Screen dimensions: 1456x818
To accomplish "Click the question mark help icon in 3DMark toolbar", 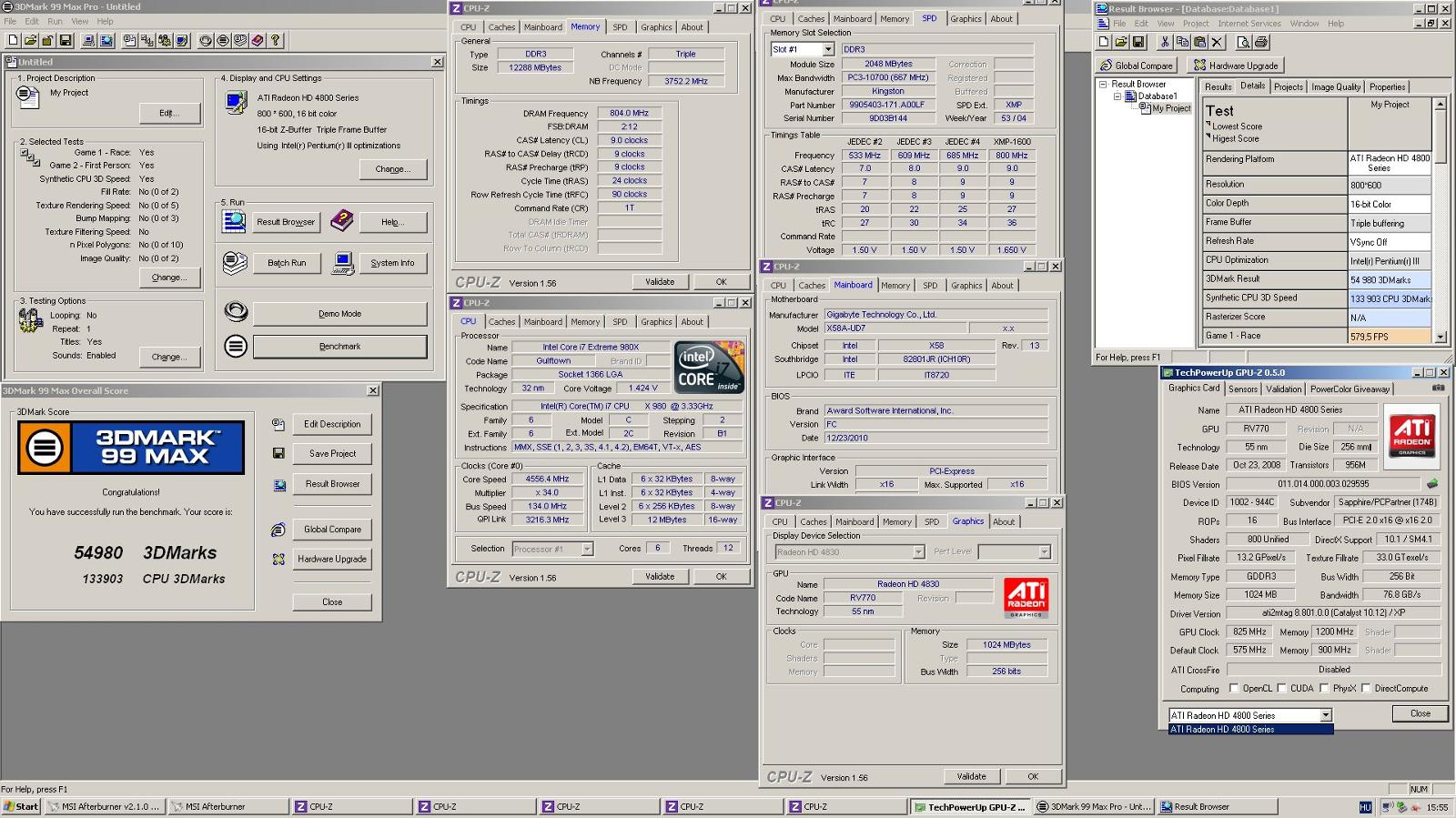I will [x=275, y=41].
